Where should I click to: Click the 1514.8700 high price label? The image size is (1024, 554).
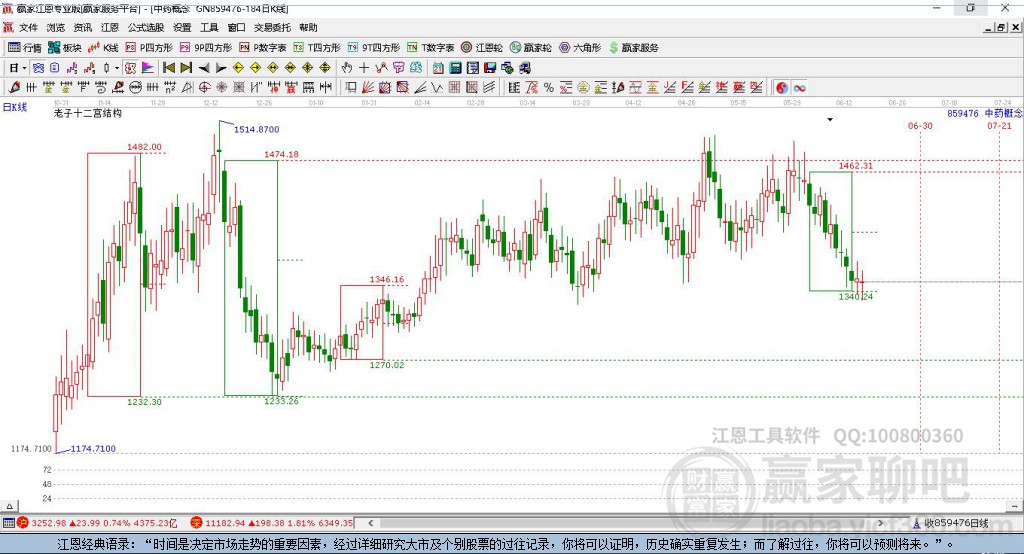[x=257, y=129]
